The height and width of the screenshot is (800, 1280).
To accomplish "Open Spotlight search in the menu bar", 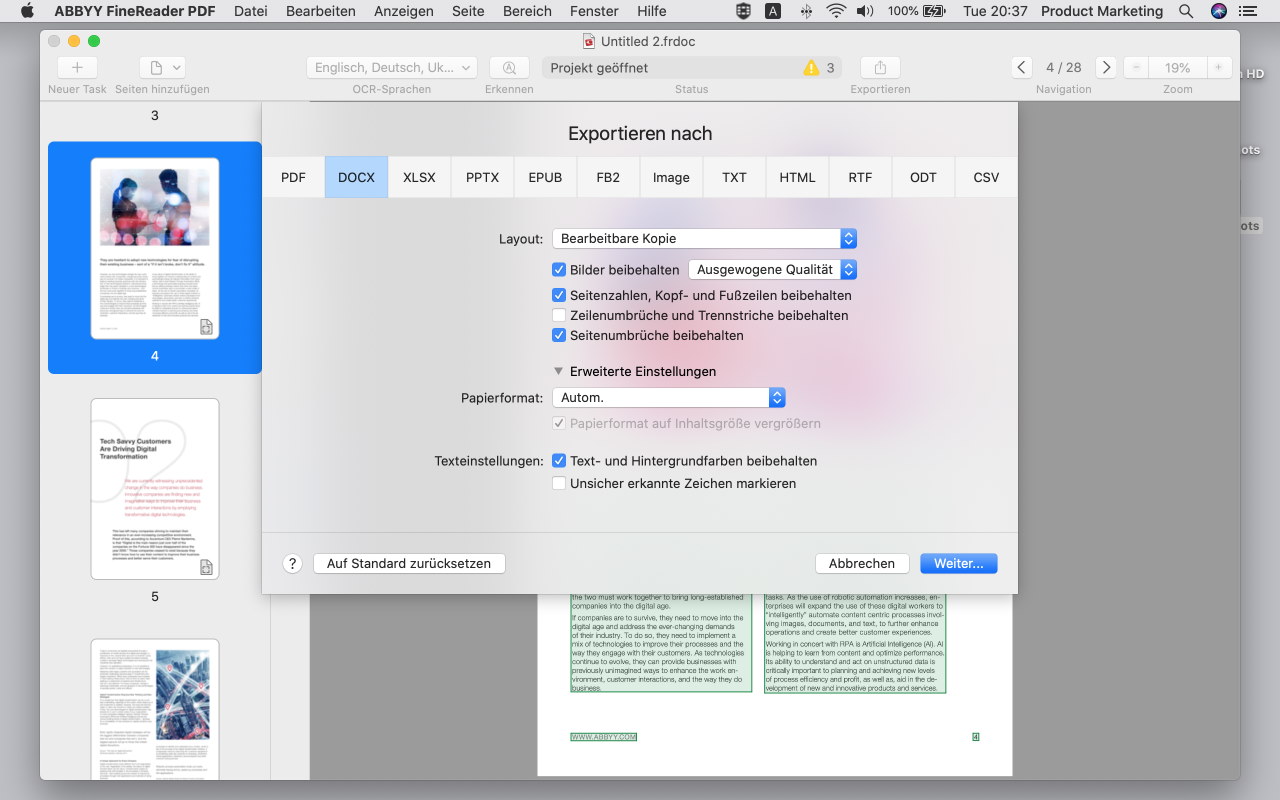I will tap(1186, 11).
